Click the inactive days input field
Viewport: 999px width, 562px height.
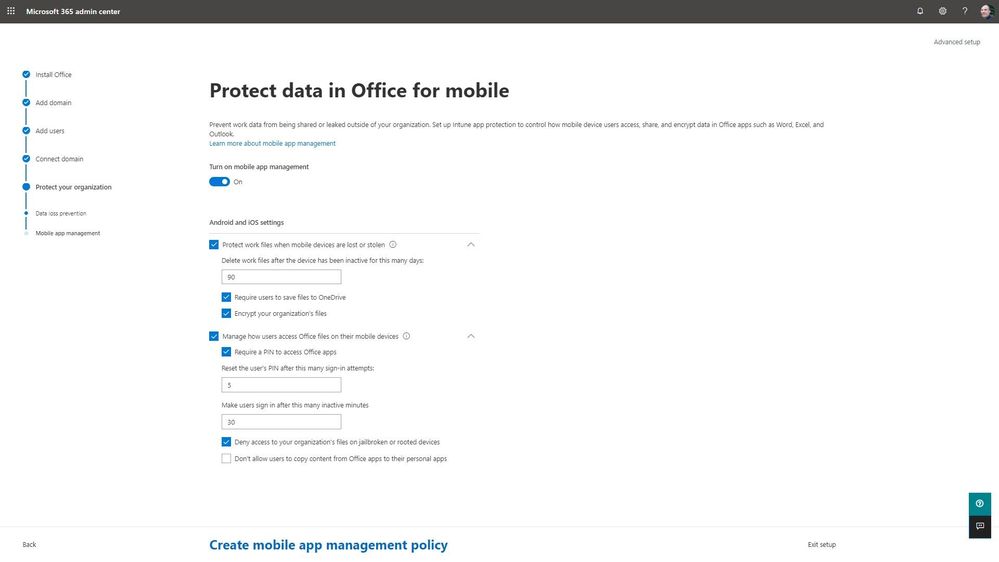tap(281, 277)
